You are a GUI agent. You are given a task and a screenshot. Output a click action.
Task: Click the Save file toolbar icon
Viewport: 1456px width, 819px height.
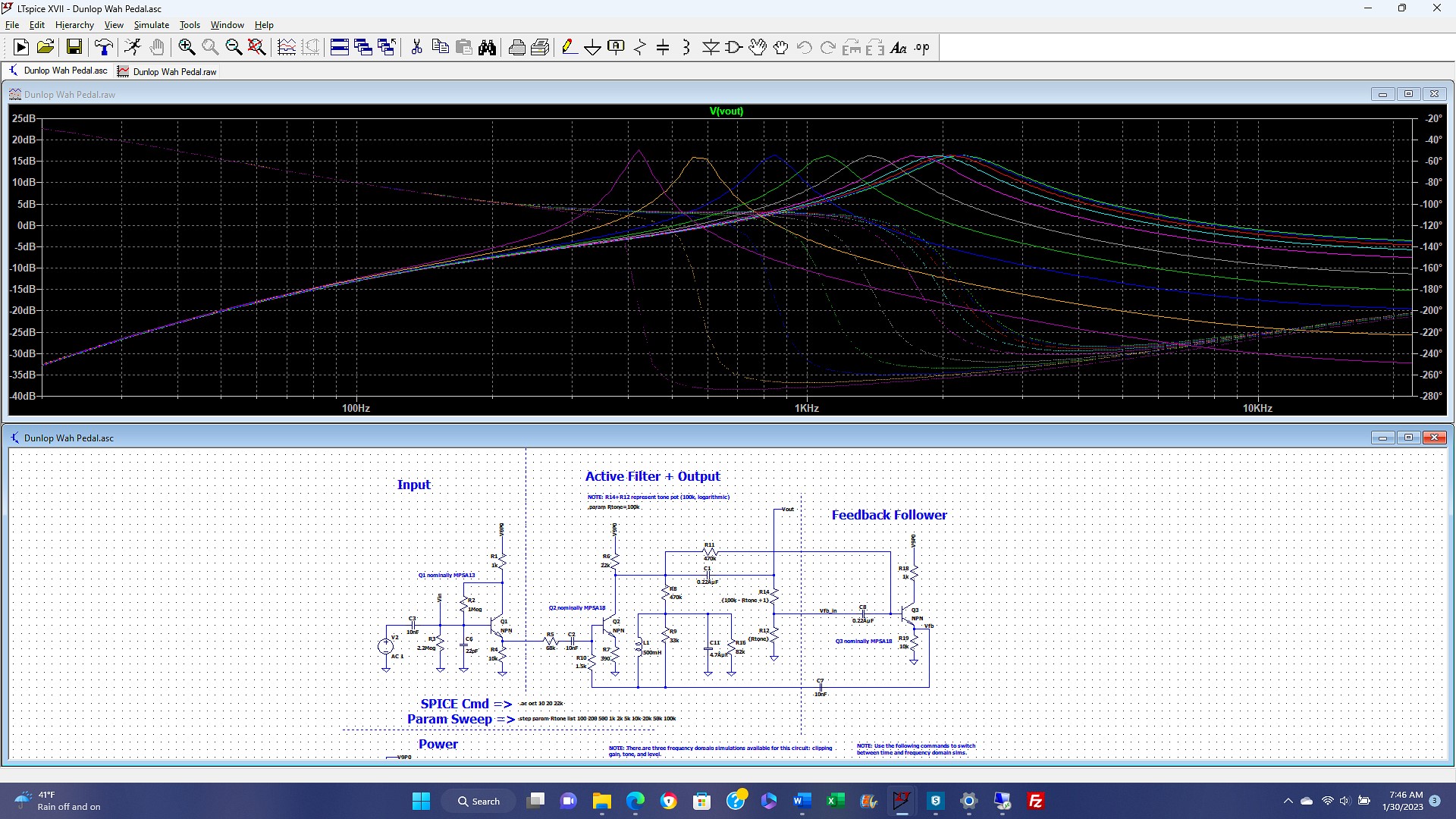(74, 48)
